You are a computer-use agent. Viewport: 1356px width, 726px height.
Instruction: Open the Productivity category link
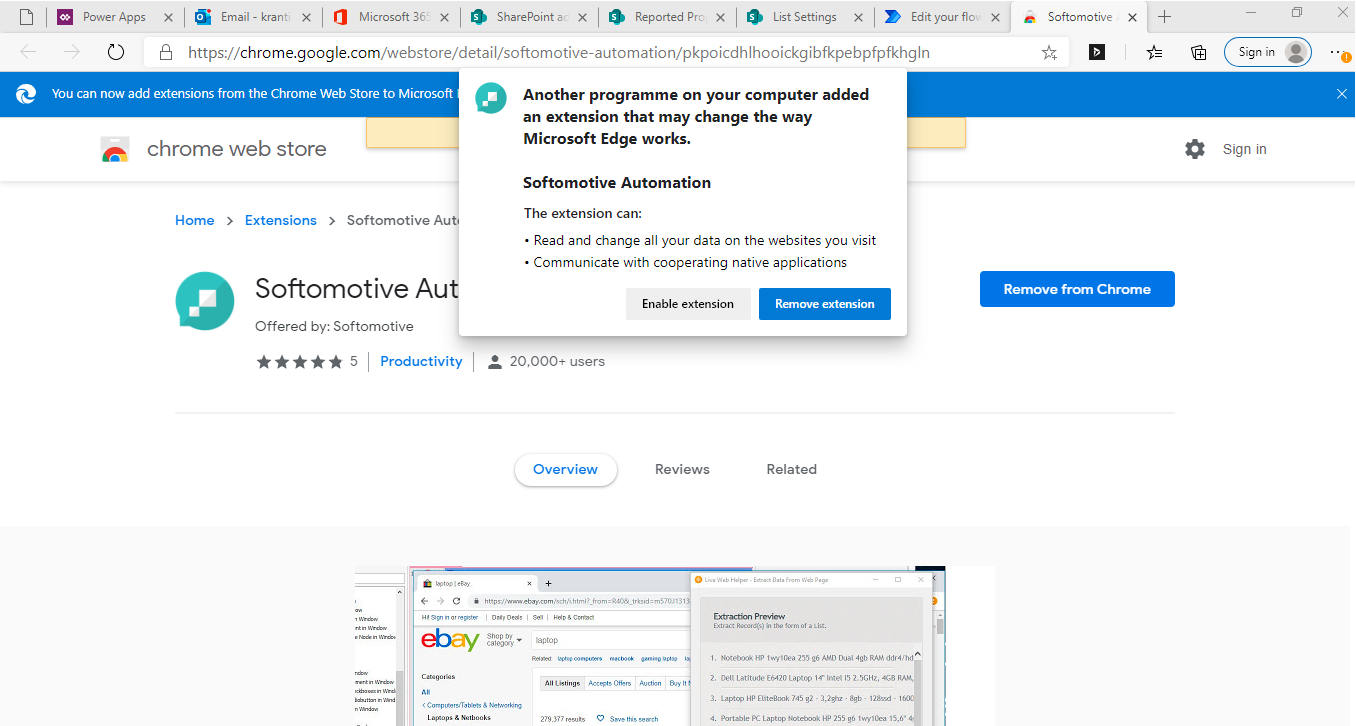(421, 361)
